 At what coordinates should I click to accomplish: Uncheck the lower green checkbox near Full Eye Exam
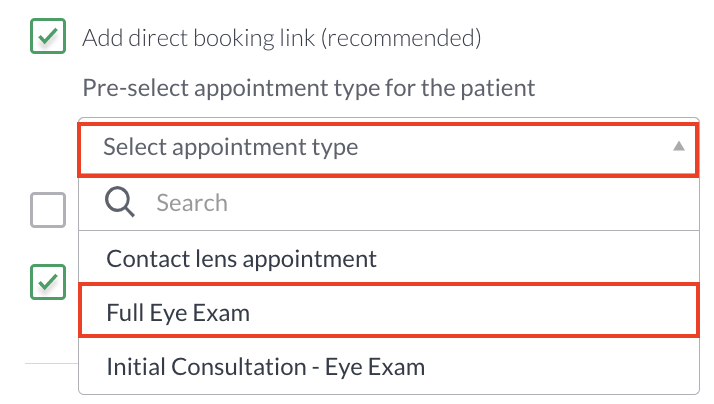[x=48, y=282]
